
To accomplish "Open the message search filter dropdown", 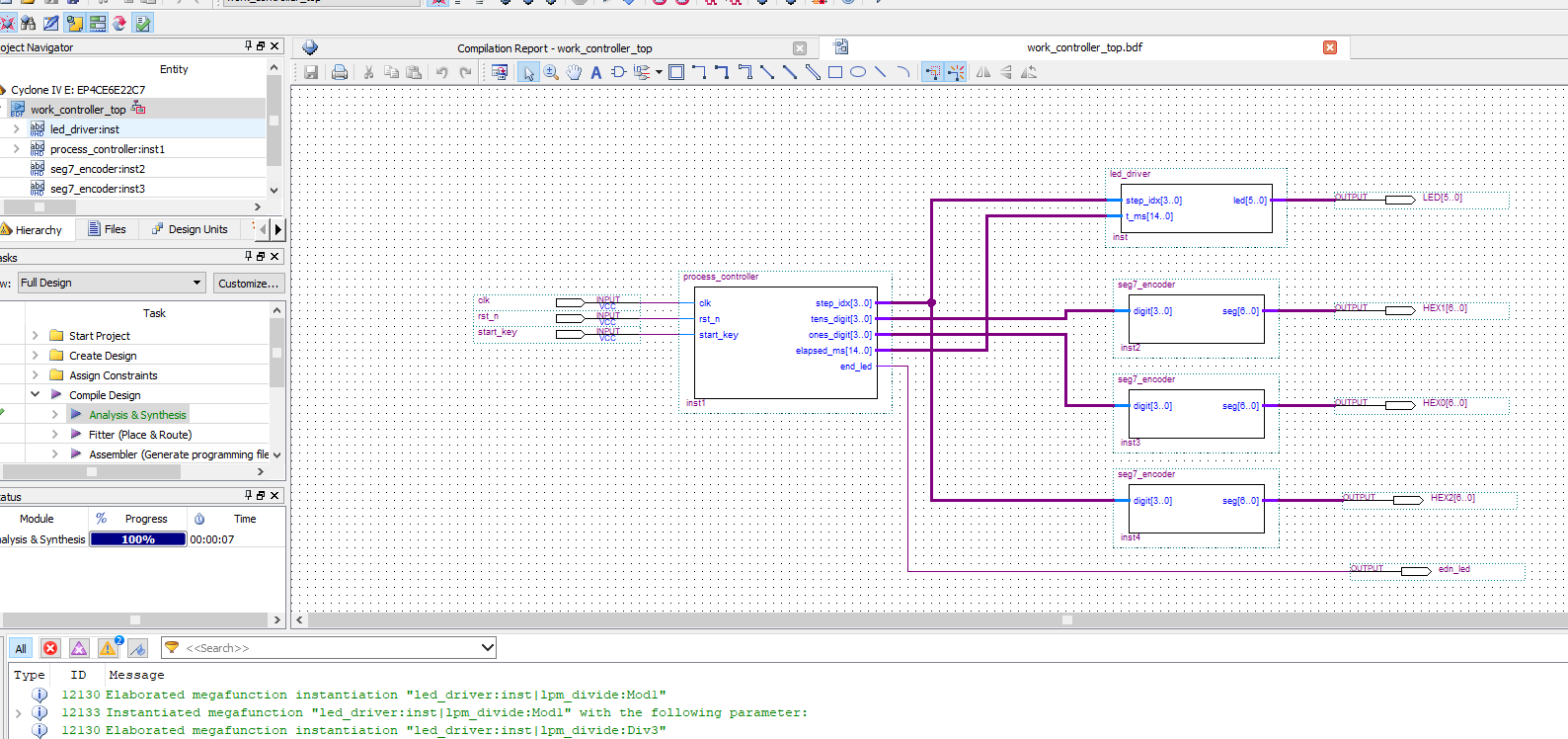I will click(487, 648).
